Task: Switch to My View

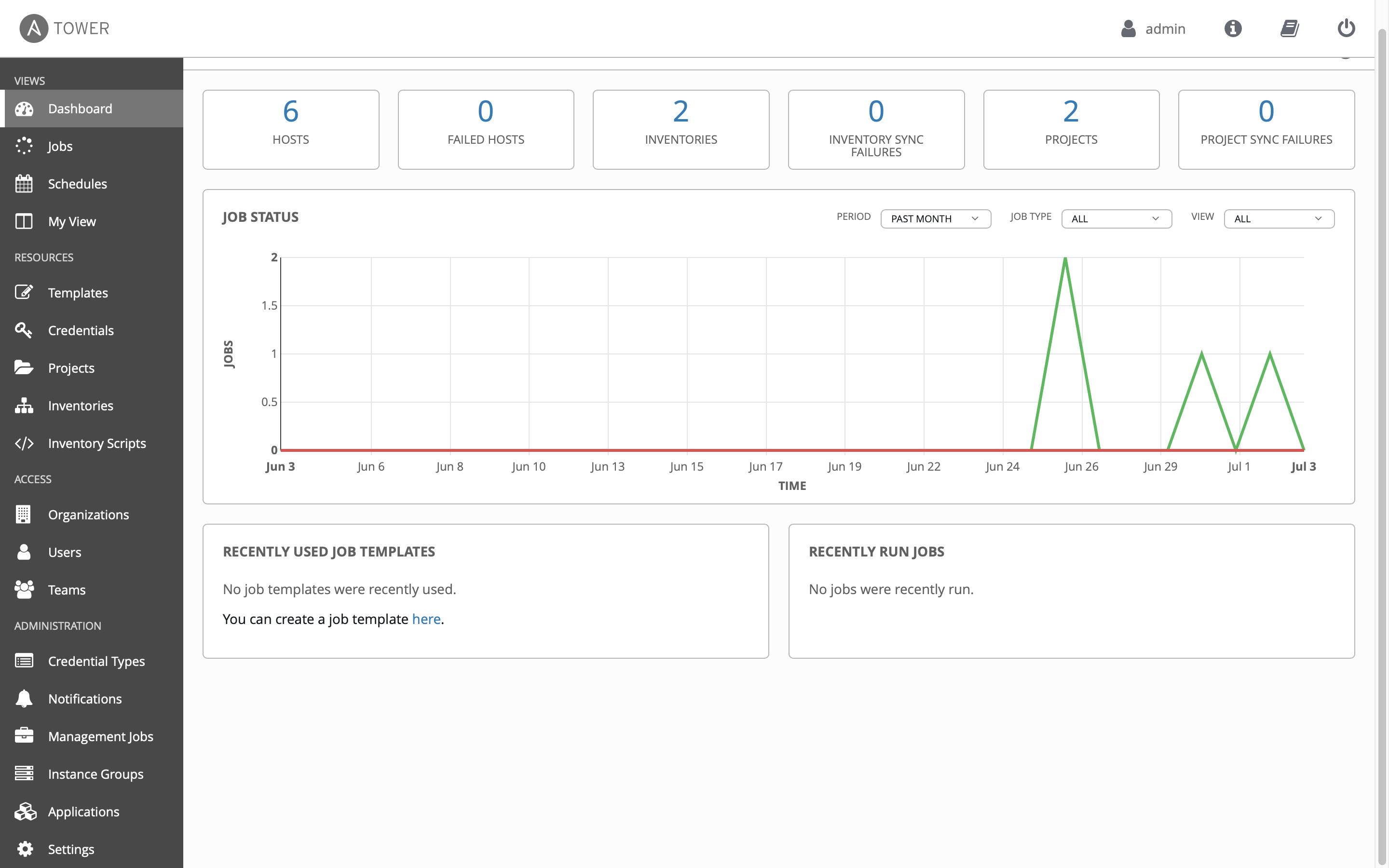Action: point(72,221)
